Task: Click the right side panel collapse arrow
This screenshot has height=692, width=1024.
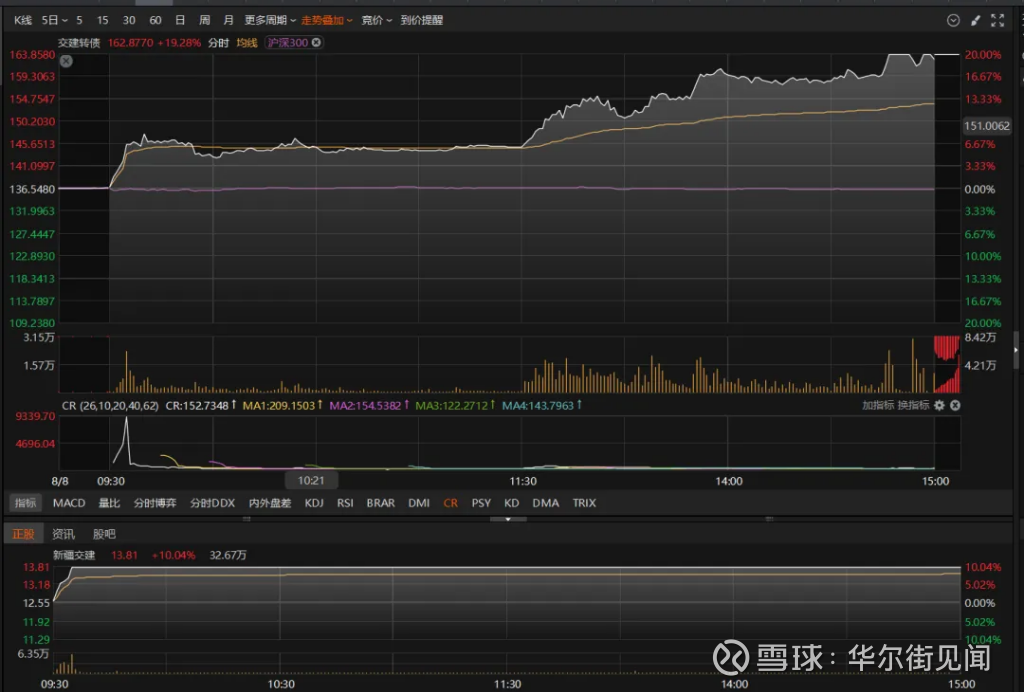Action: [1016, 351]
